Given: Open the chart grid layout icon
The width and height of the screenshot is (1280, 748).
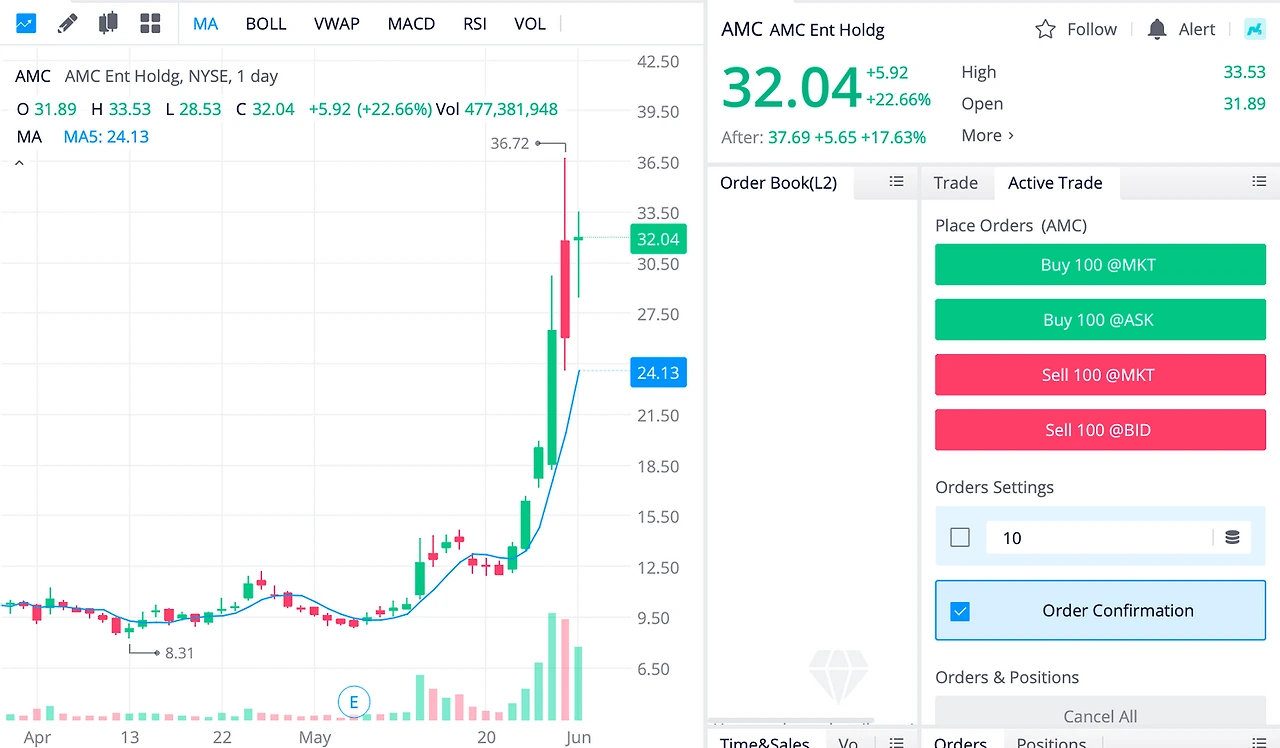Looking at the screenshot, I should [x=150, y=23].
